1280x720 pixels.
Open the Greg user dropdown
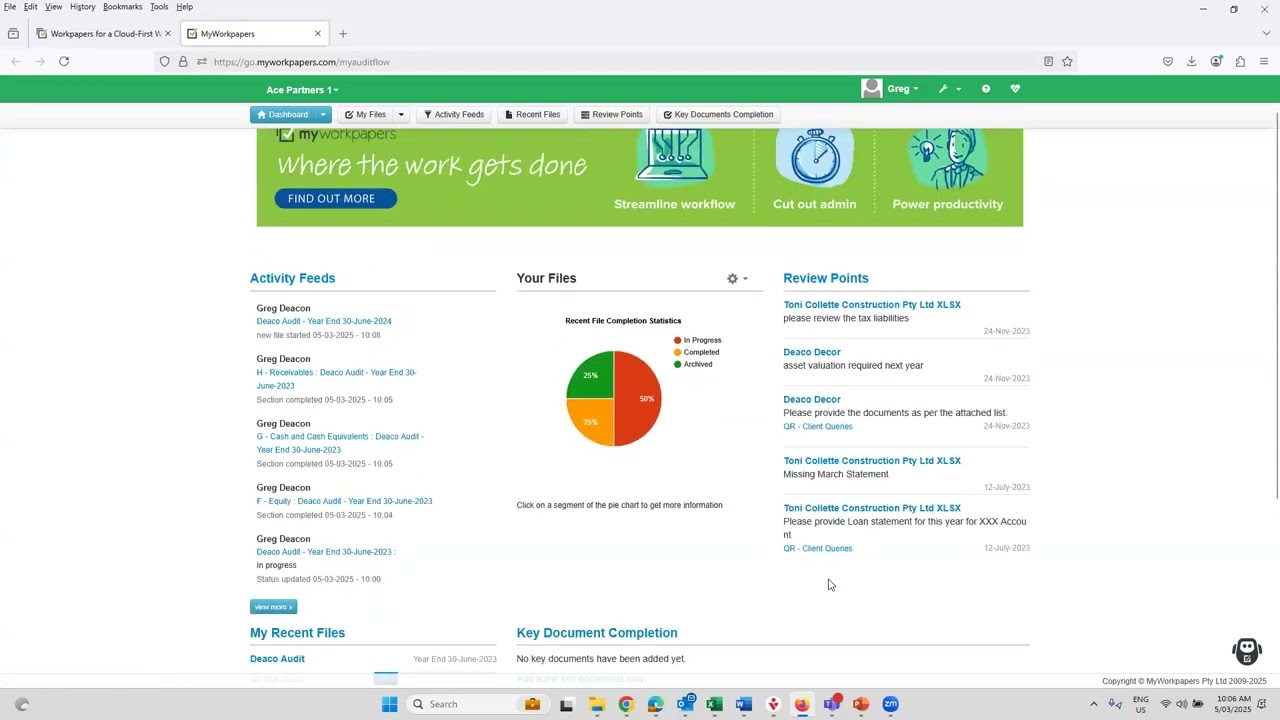coord(903,89)
